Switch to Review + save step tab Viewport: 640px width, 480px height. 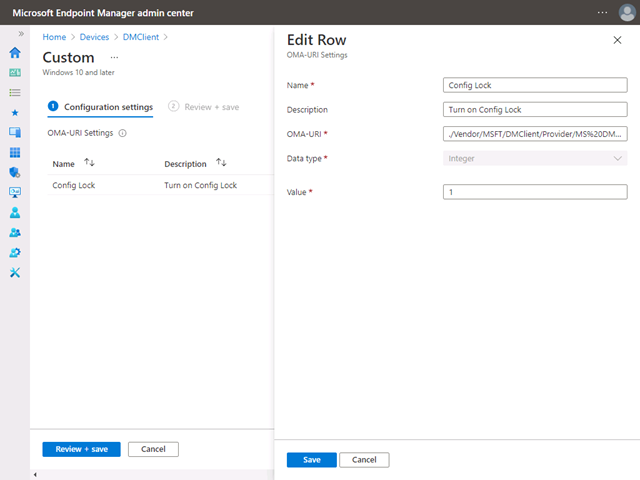pos(204,107)
